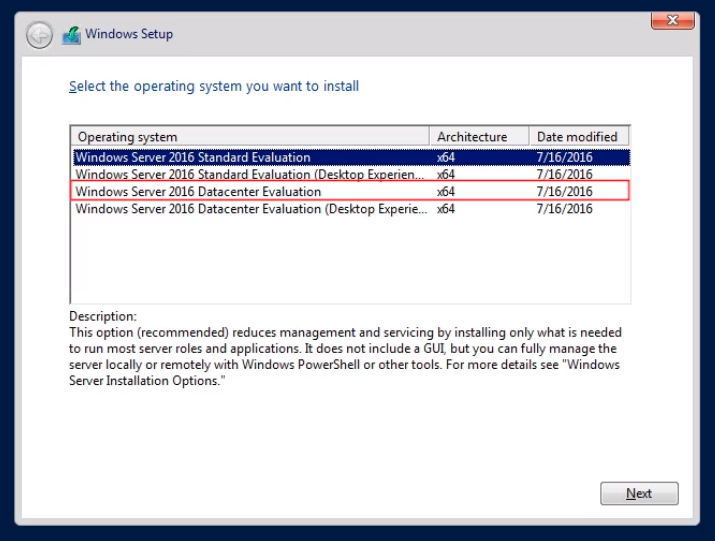Close the Windows Setup window

[x=673, y=20]
